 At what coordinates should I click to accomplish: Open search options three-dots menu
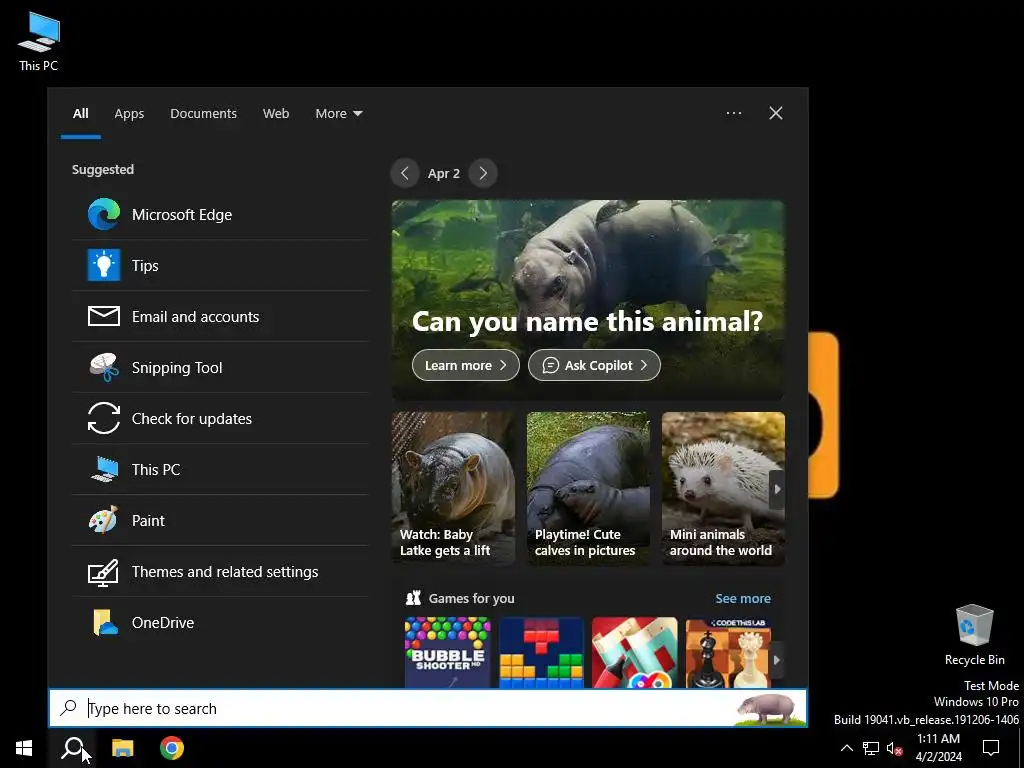click(734, 113)
